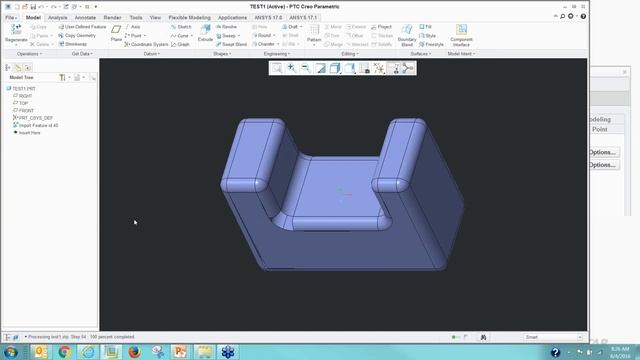Start a new Sketch
Viewport: 640px width, 360px height.
coord(181,27)
